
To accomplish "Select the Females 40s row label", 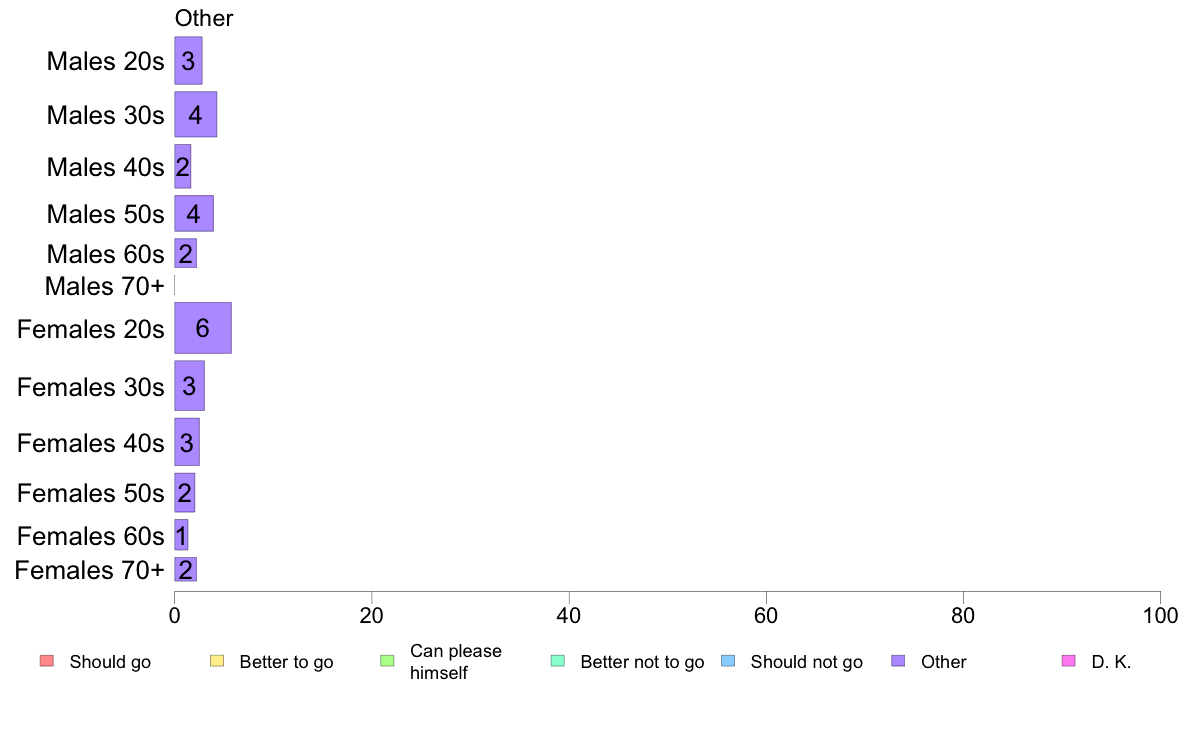I will tap(91, 443).
